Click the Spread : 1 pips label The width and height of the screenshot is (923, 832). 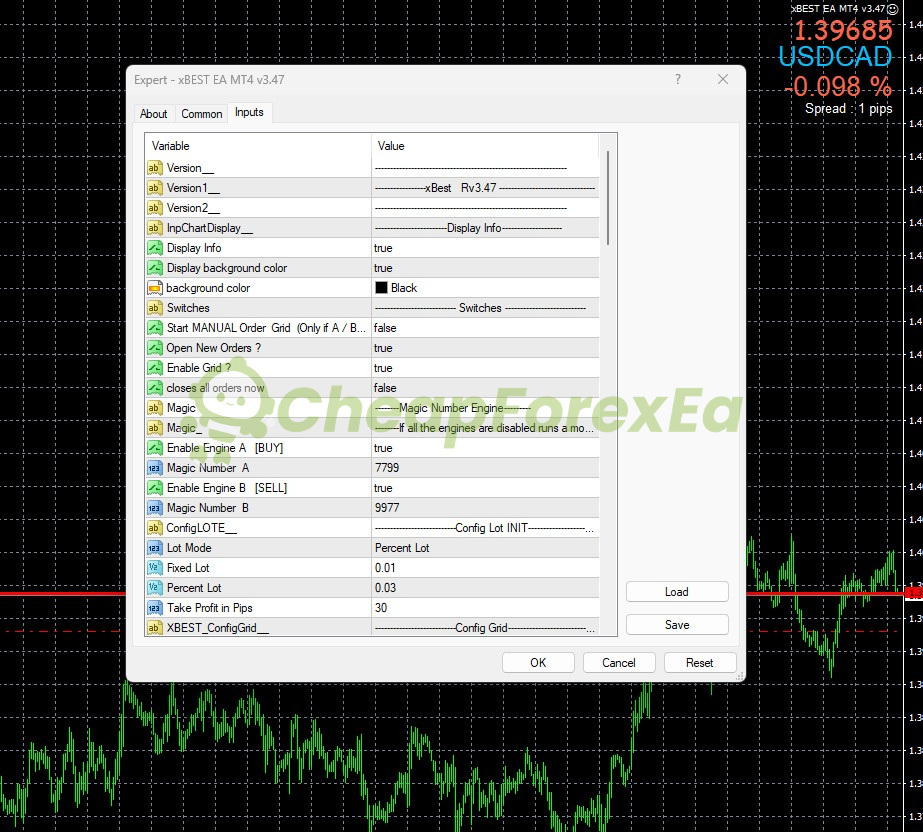848,108
